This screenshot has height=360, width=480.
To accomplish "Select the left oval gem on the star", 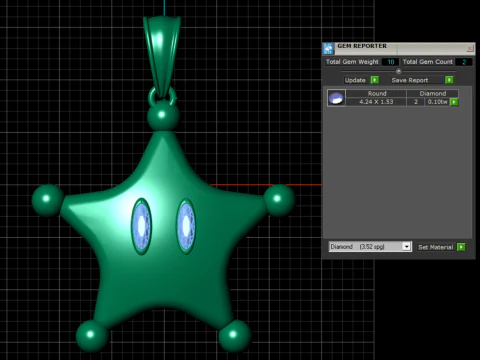I will 141,226.
